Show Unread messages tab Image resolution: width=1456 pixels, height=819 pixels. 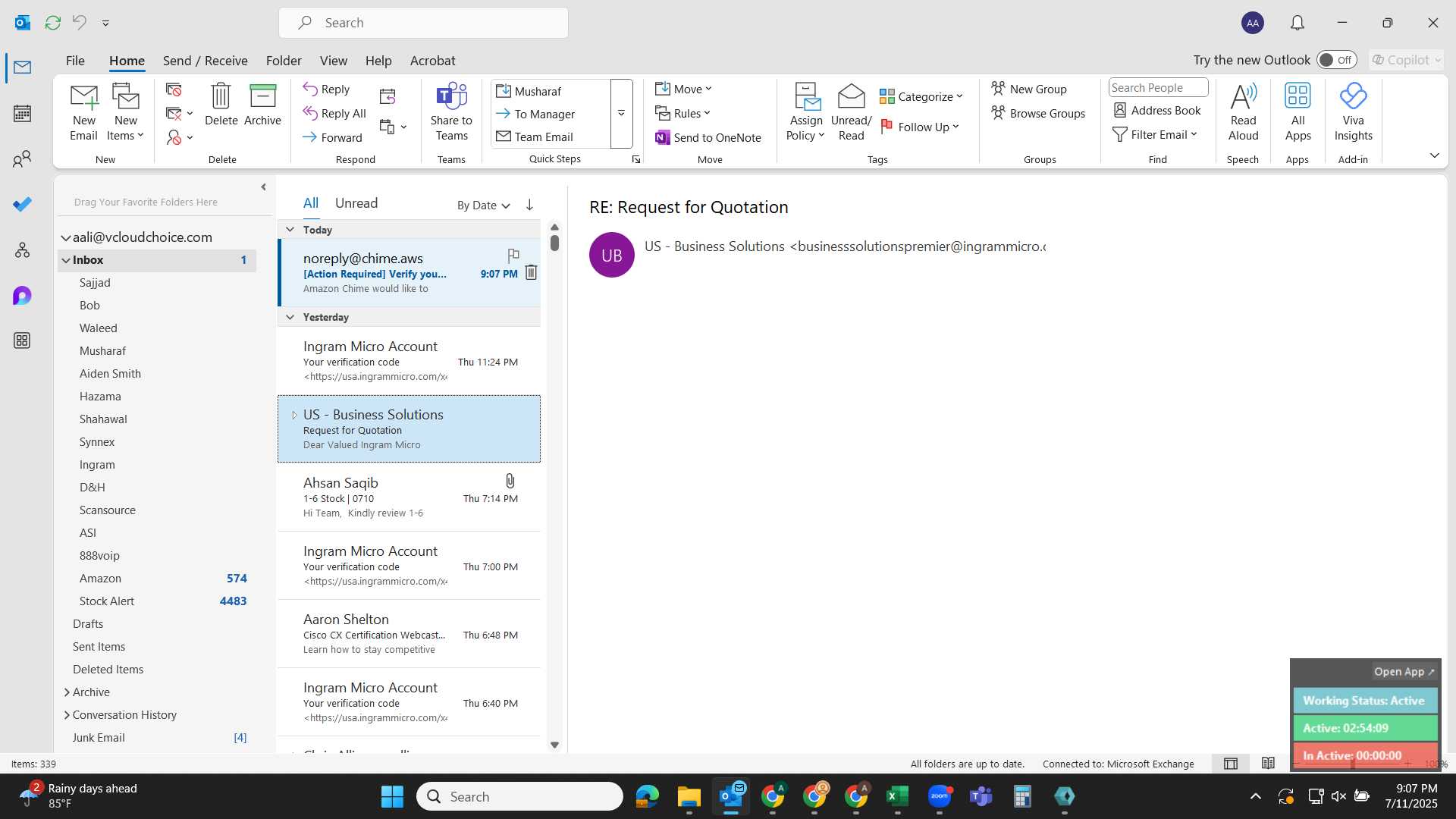pyautogui.click(x=356, y=203)
